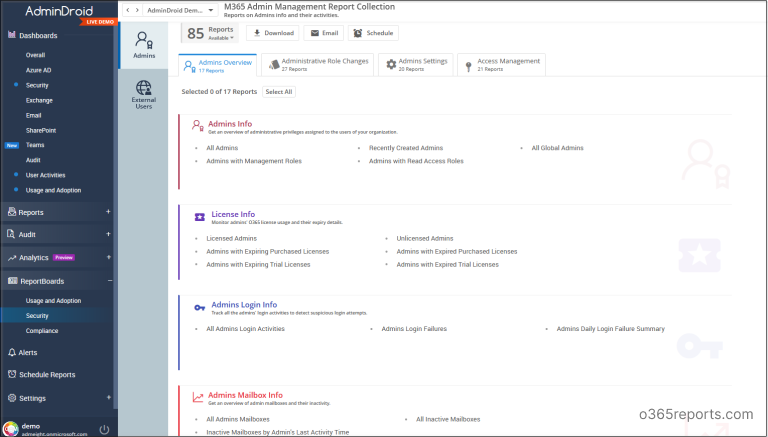Screen dimensions: 768x437
Task: Open Admins Daily Login Failure Summary
Action: [610, 329]
